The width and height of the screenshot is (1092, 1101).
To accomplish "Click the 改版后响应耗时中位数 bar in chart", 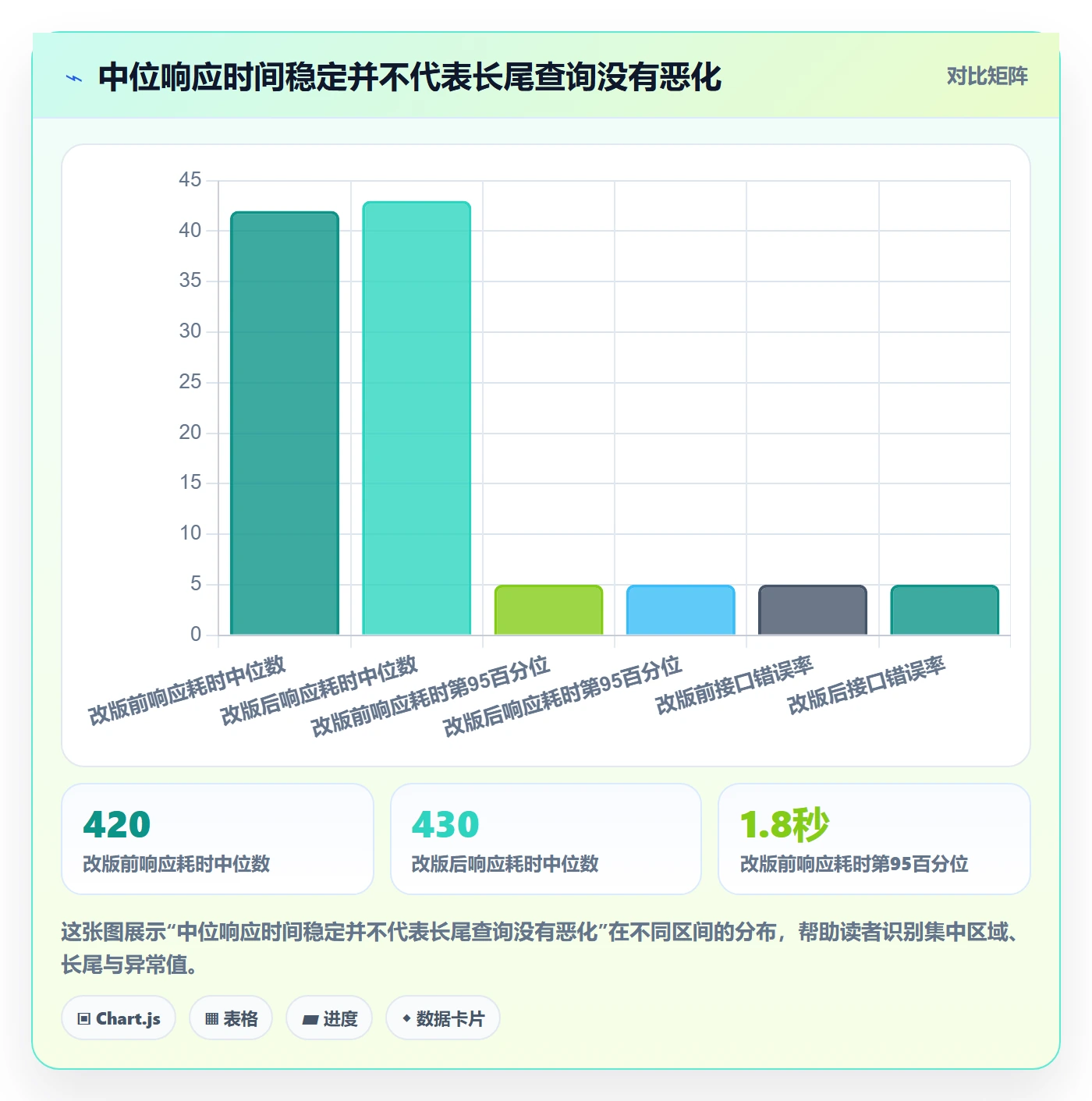I will click(417, 419).
